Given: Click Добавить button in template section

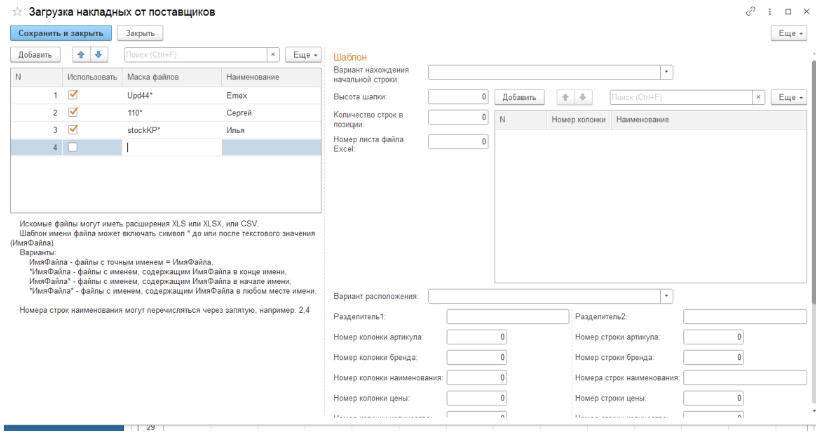Looking at the screenshot, I should point(518,97).
